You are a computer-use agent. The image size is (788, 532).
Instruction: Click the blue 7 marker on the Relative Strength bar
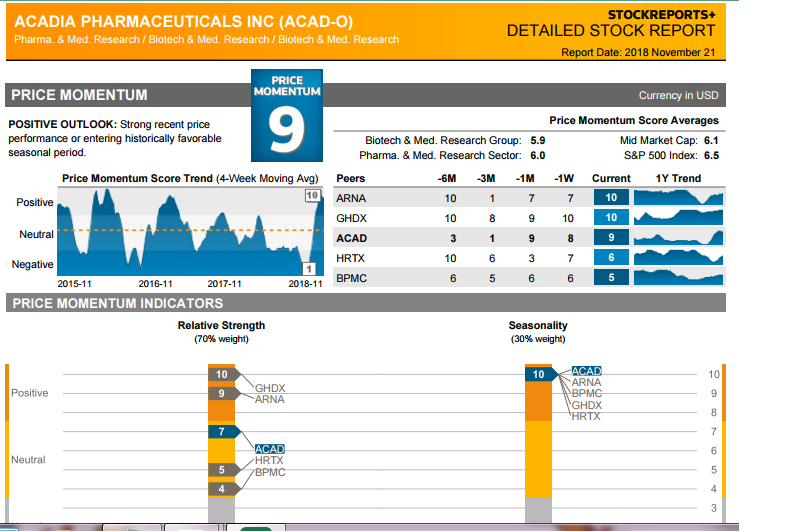(224, 432)
